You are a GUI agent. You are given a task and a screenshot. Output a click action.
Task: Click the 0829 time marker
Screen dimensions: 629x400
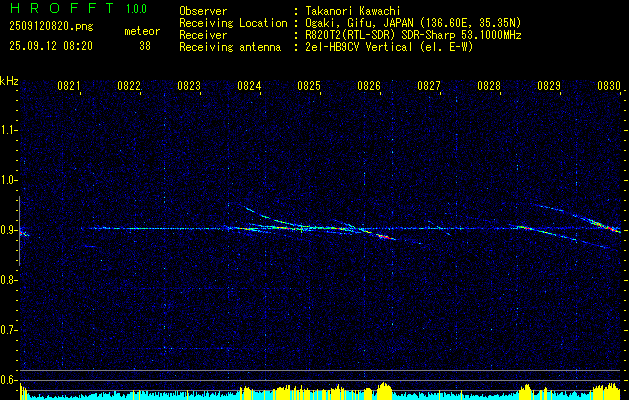point(548,86)
